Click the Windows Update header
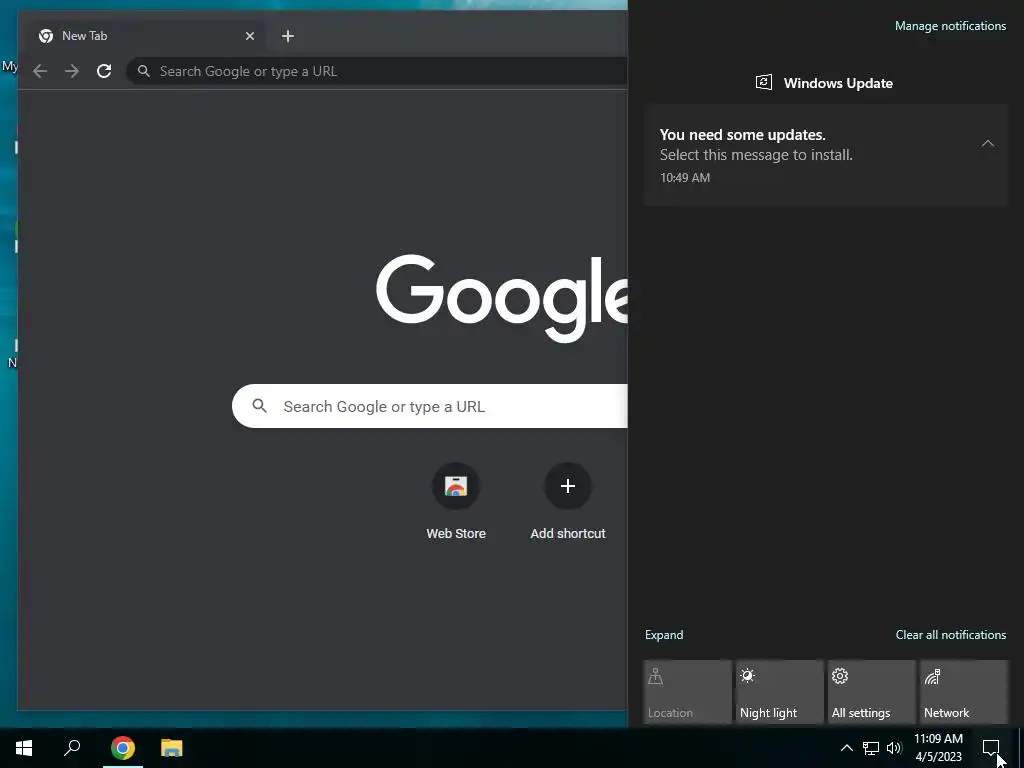This screenshot has height=768, width=1024. pyautogui.click(x=825, y=83)
